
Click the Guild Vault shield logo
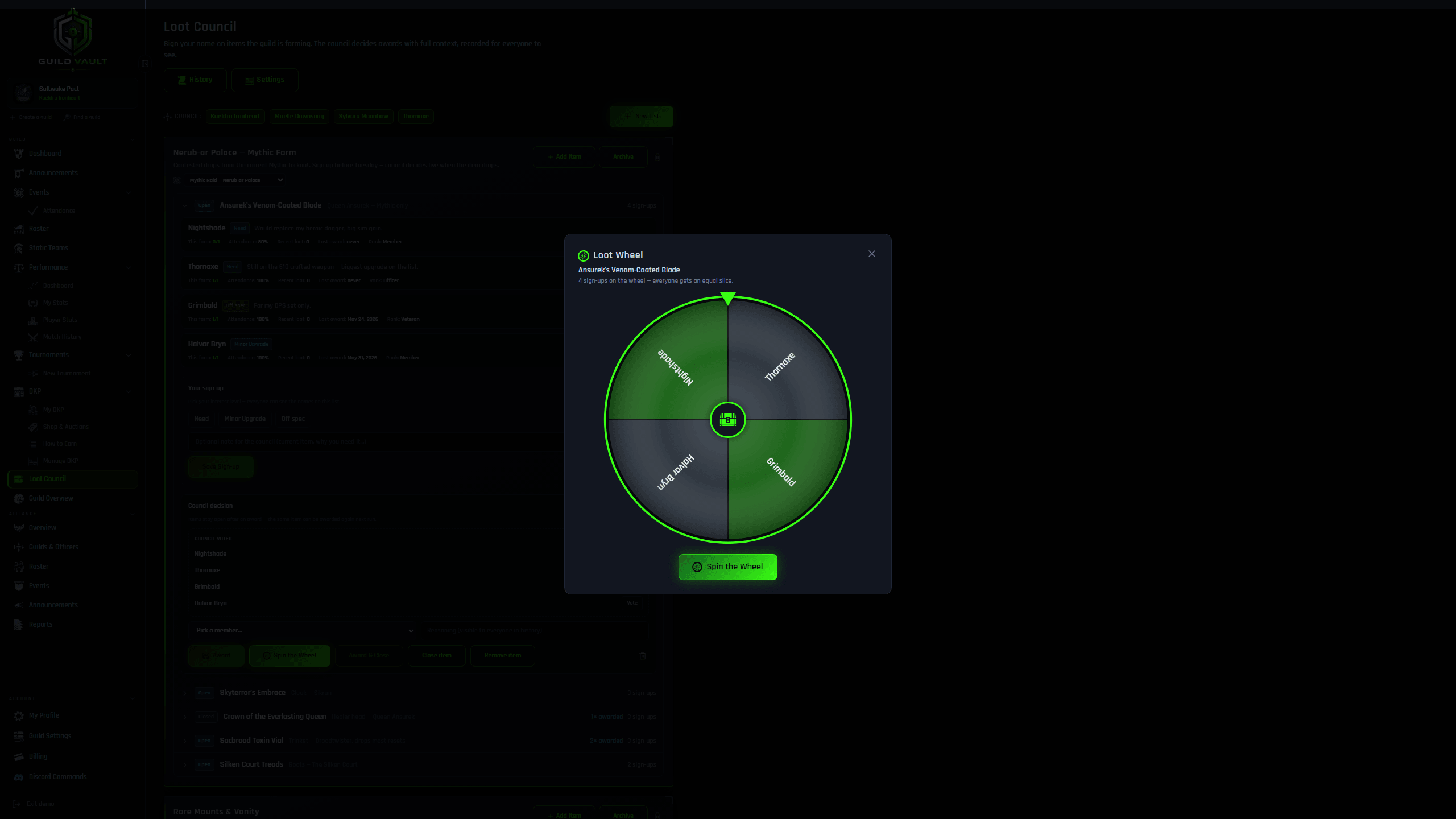point(73,33)
